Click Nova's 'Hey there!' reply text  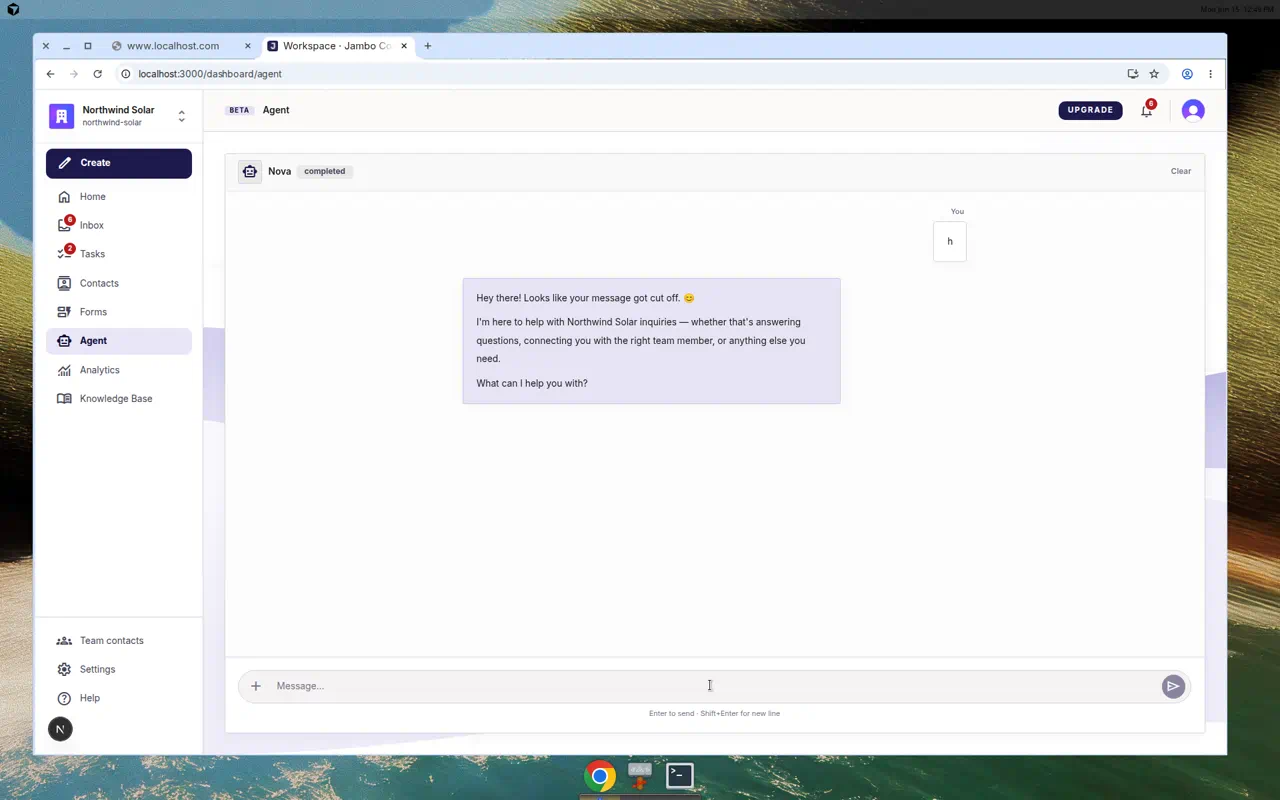coord(585,298)
